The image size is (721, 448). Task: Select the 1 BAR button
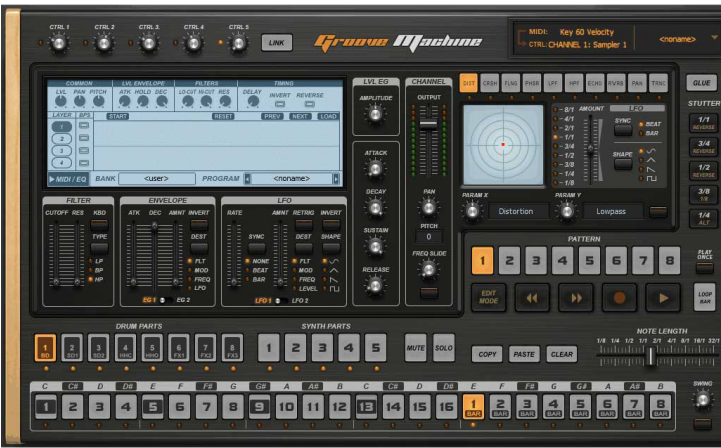[473, 407]
